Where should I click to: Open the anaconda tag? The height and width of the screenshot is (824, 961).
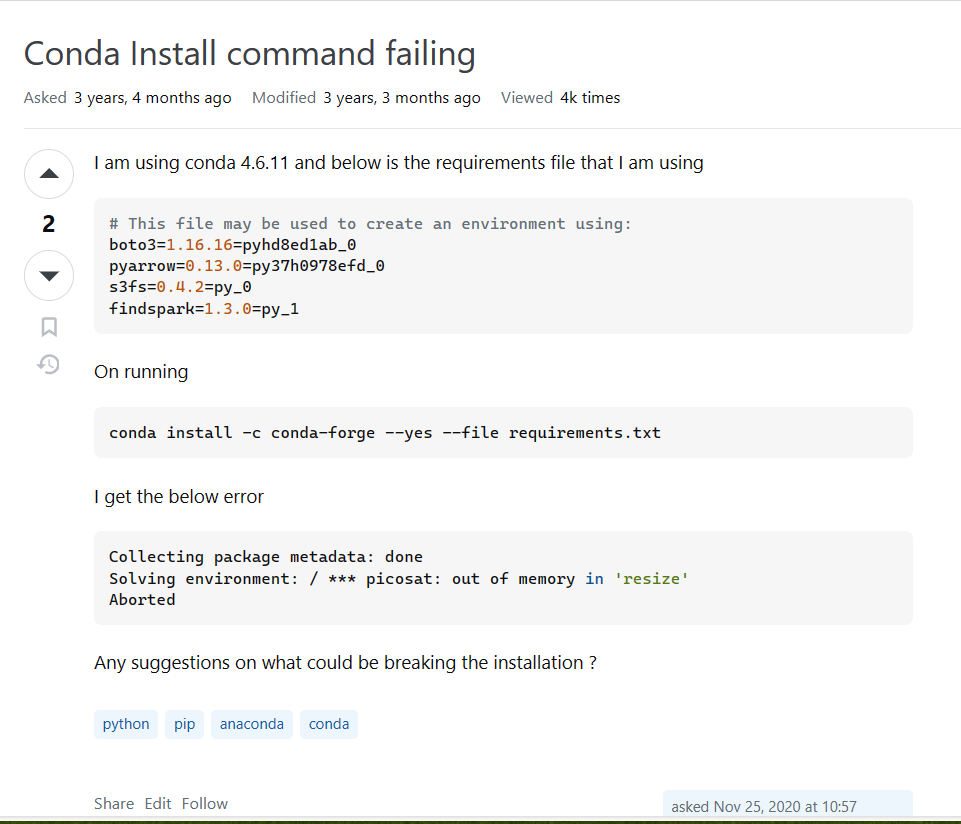click(x=252, y=724)
